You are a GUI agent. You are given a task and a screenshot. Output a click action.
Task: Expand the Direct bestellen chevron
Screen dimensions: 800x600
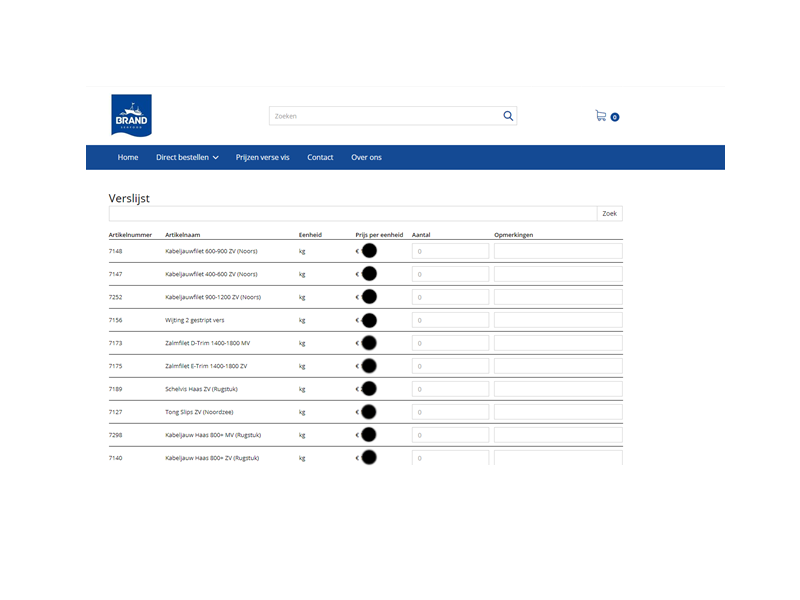[216, 158]
